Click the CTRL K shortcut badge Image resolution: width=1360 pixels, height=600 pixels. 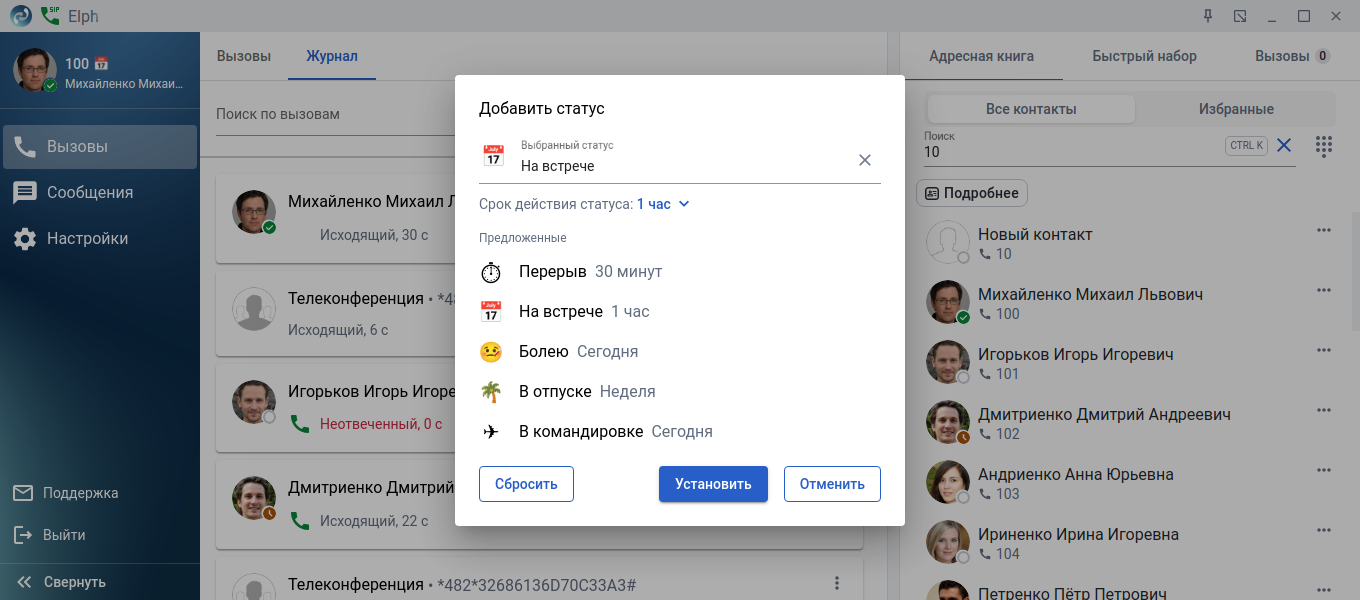[x=1246, y=146]
